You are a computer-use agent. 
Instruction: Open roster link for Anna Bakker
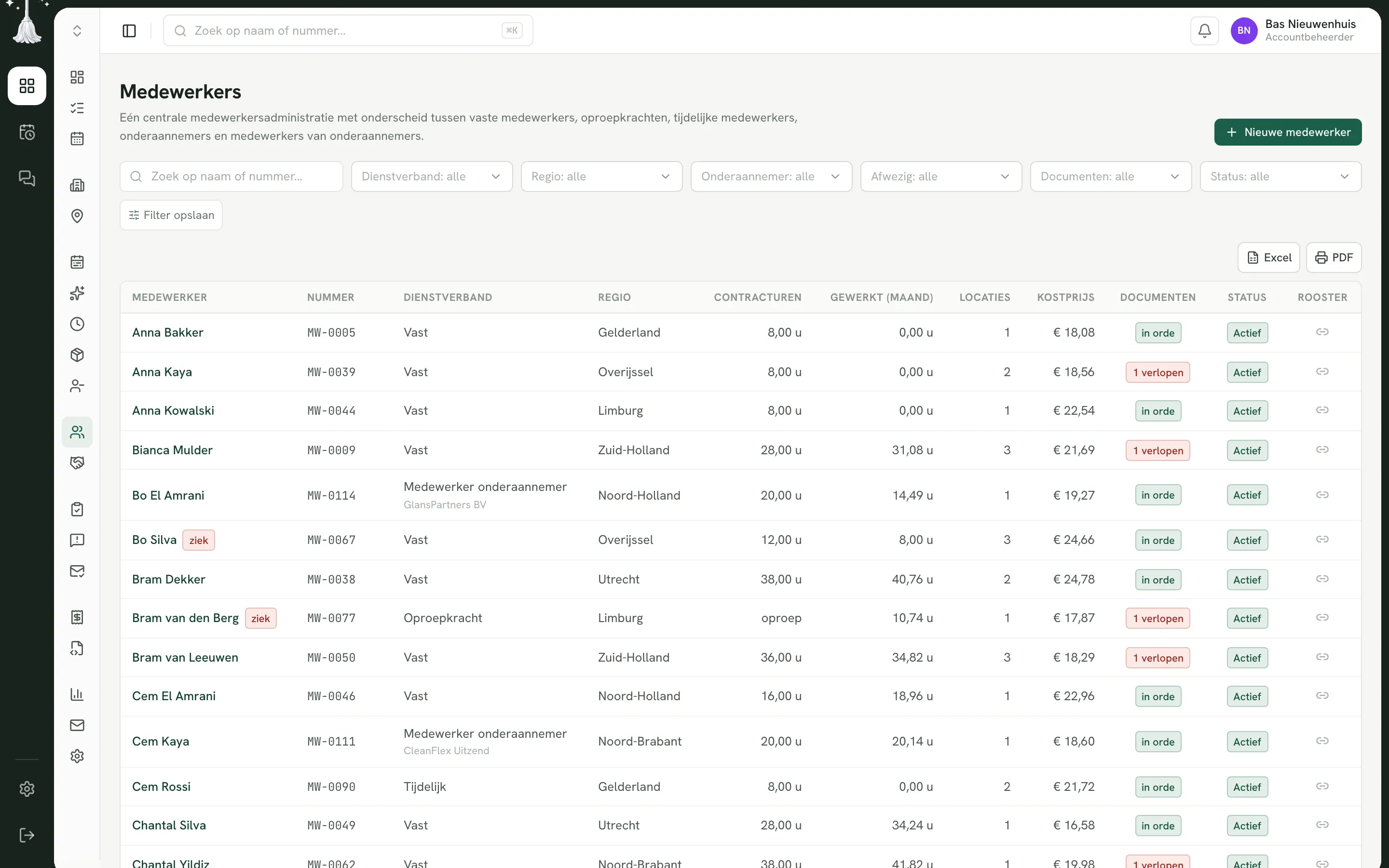coord(1322,332)
